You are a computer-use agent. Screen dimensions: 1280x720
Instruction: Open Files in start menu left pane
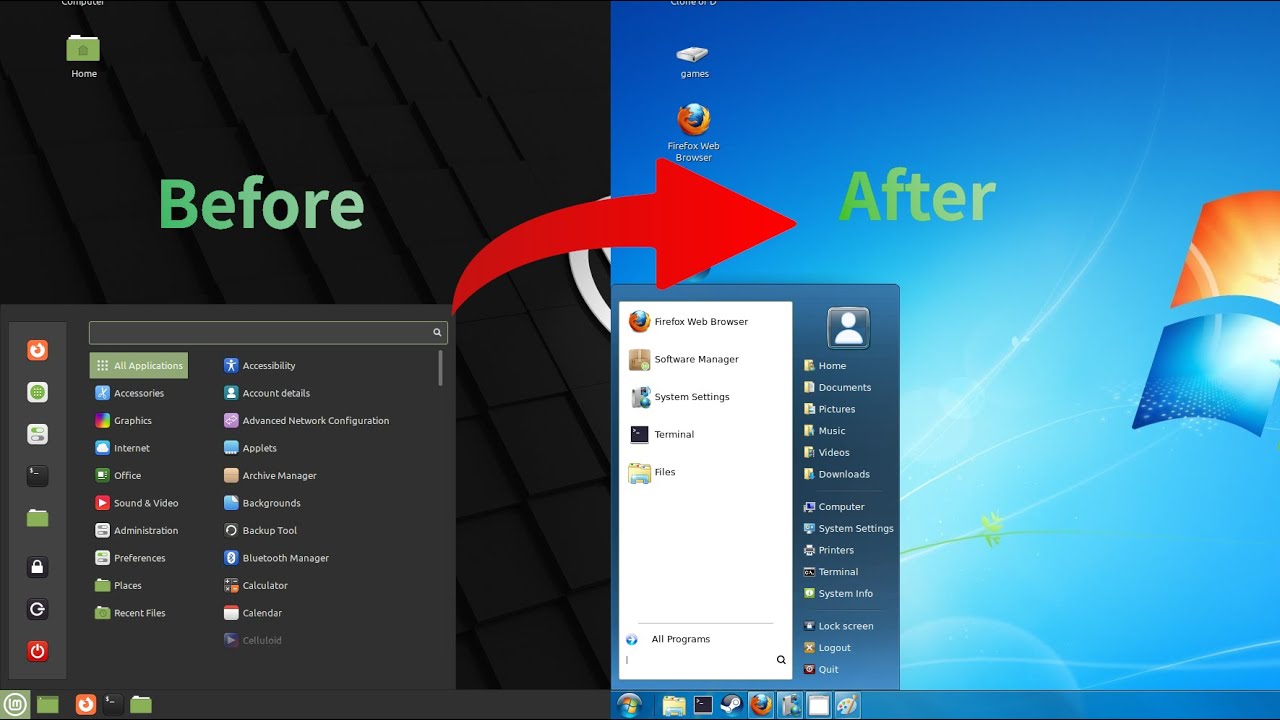tap(652, 472)
